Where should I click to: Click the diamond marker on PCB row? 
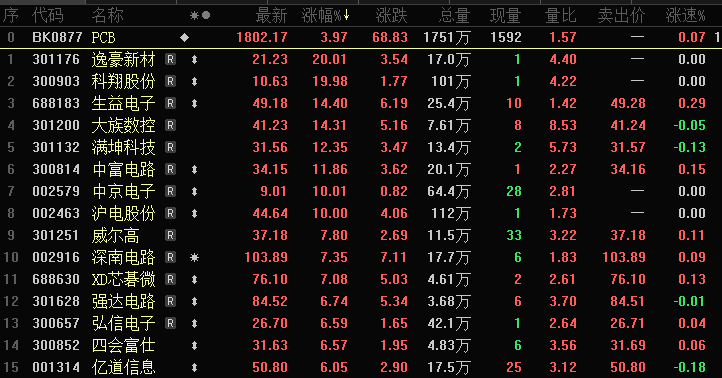(x=185, y=37)
